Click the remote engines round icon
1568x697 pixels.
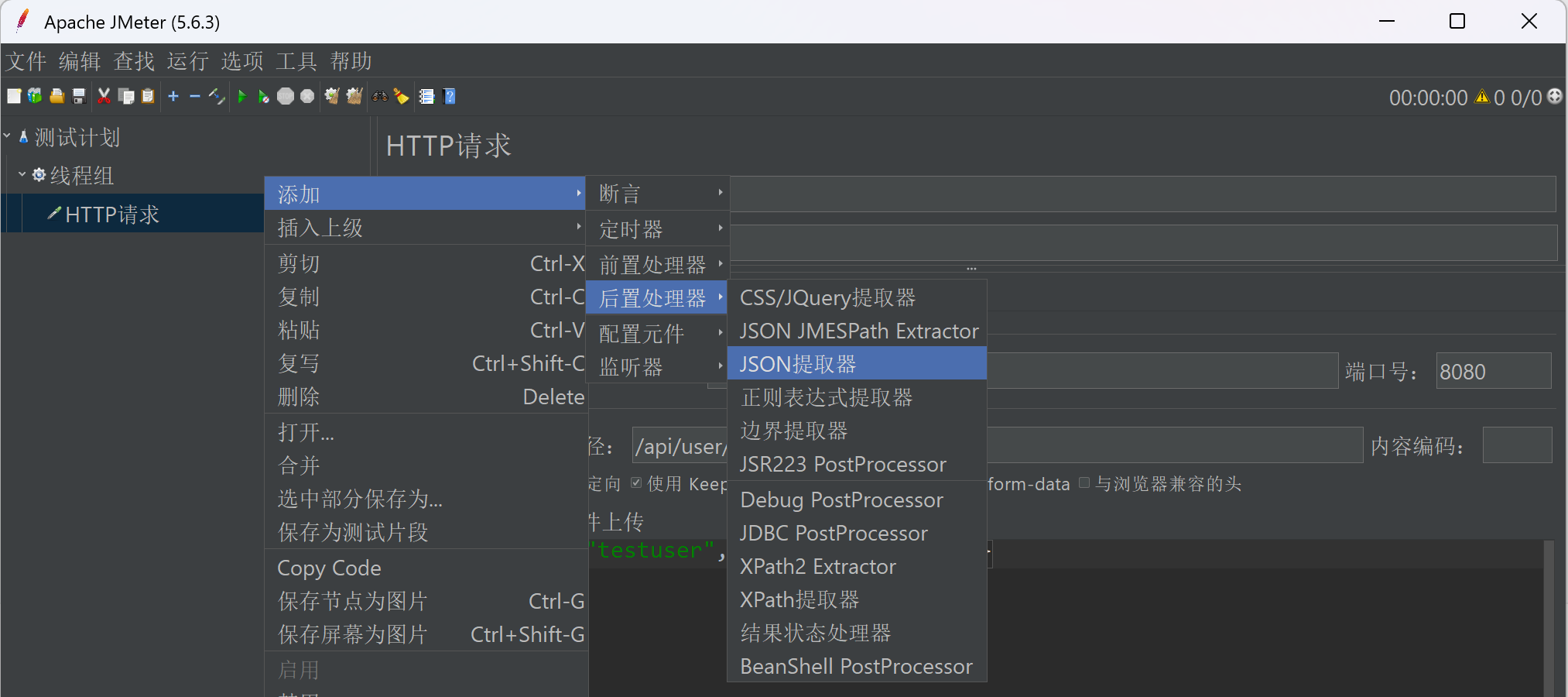click(x=1554, y=96)
